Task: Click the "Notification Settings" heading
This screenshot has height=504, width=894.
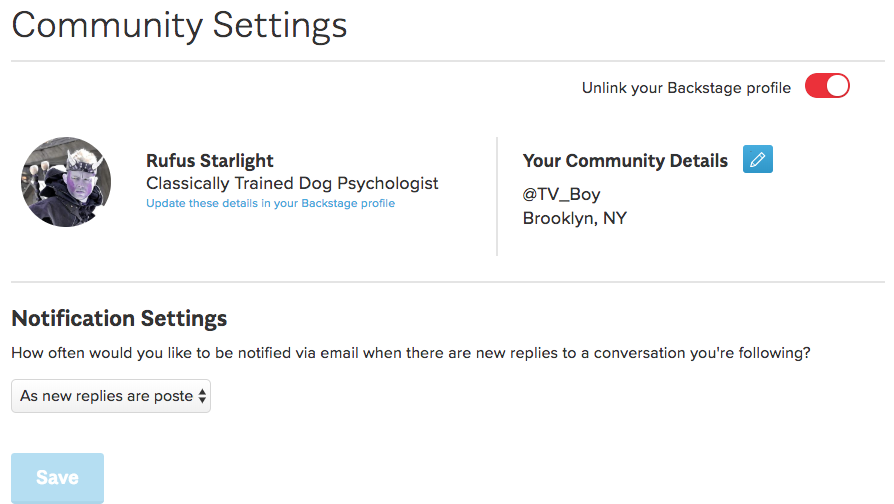Action: 119,319
